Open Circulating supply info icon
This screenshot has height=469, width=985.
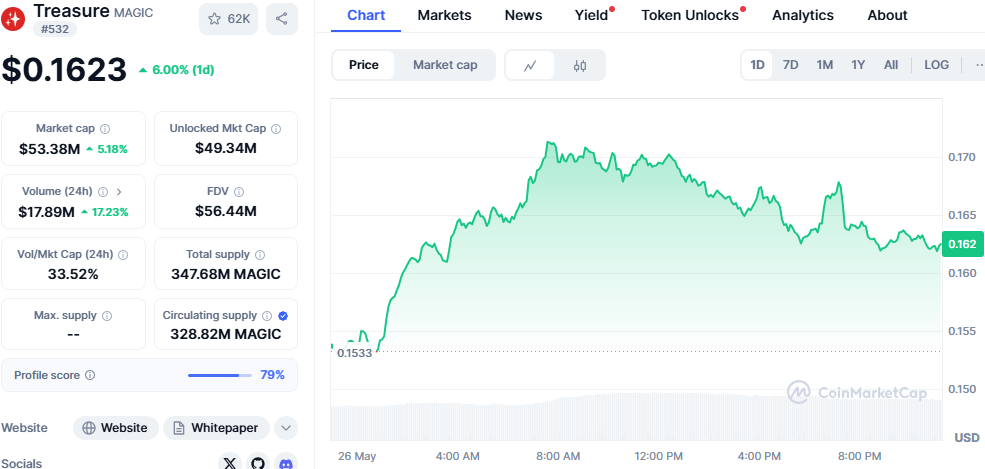click(x=267, y=316)
